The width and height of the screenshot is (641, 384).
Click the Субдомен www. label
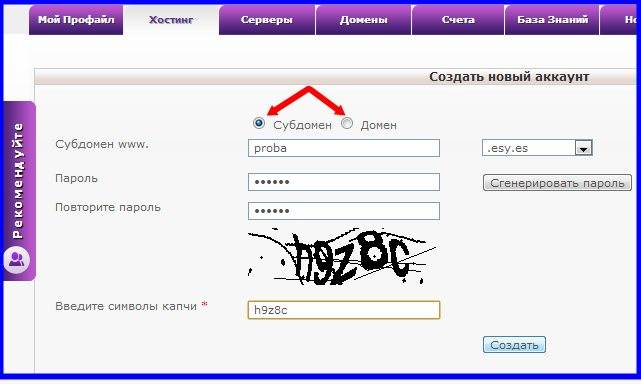tap(102, 144)
